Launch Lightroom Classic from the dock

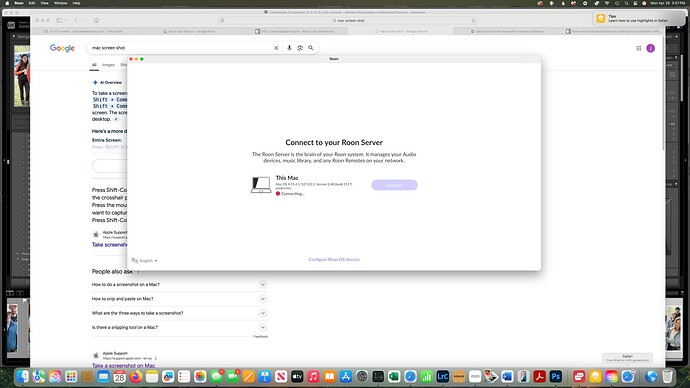pos(442,377)
